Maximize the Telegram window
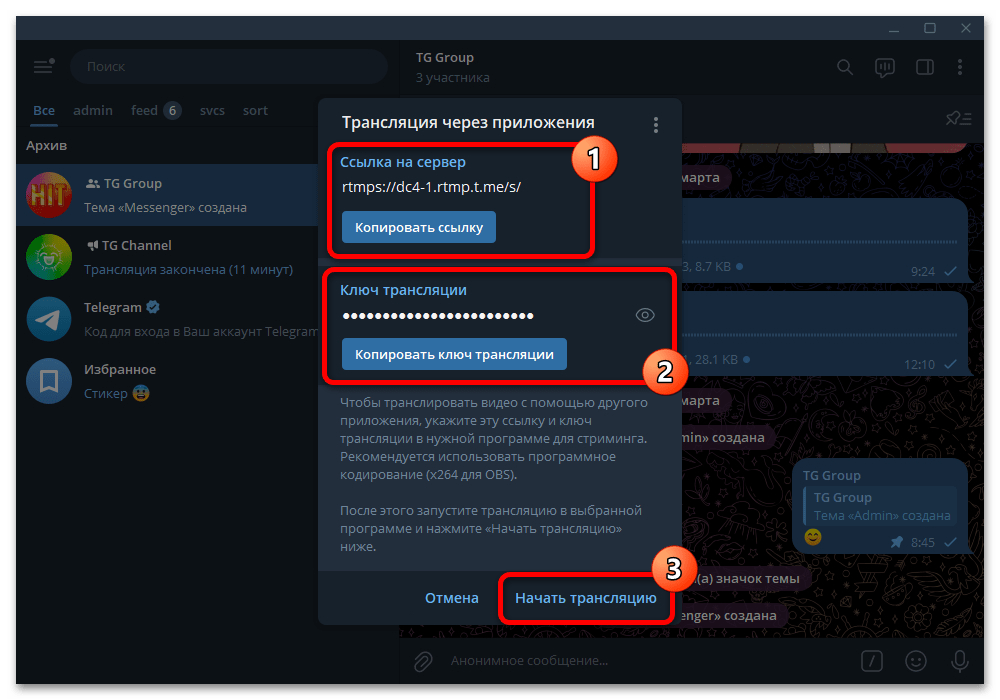Screen dimensions: 1000x700 click(930, 28)
